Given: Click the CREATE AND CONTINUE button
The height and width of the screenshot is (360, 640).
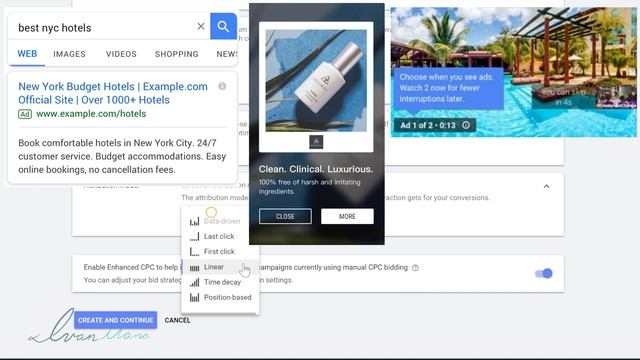Looking at the screenshot, I should [x=116, y=320].
